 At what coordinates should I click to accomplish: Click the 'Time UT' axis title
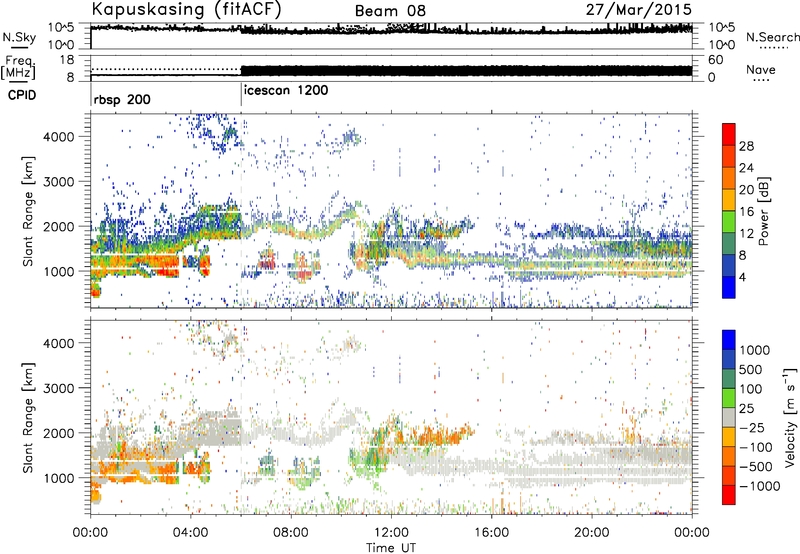click(391, 548)
